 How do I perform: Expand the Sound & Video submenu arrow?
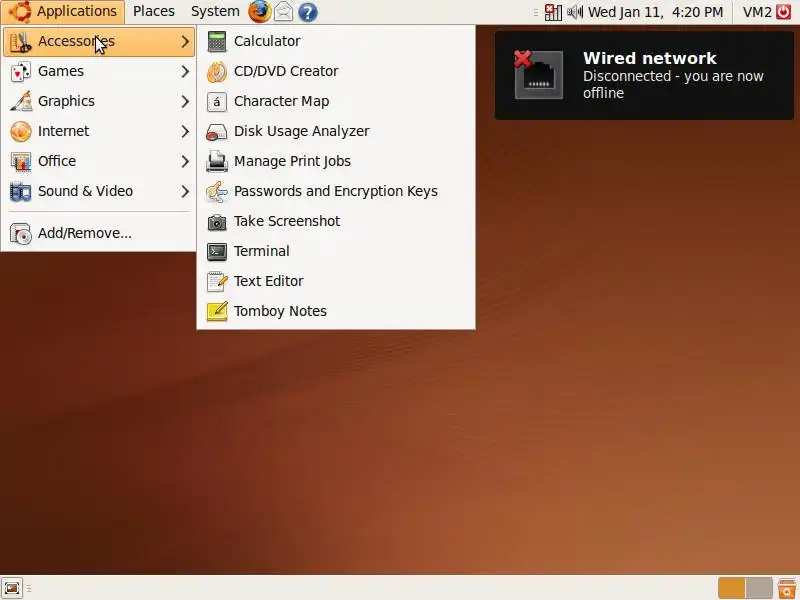(185, 192)
